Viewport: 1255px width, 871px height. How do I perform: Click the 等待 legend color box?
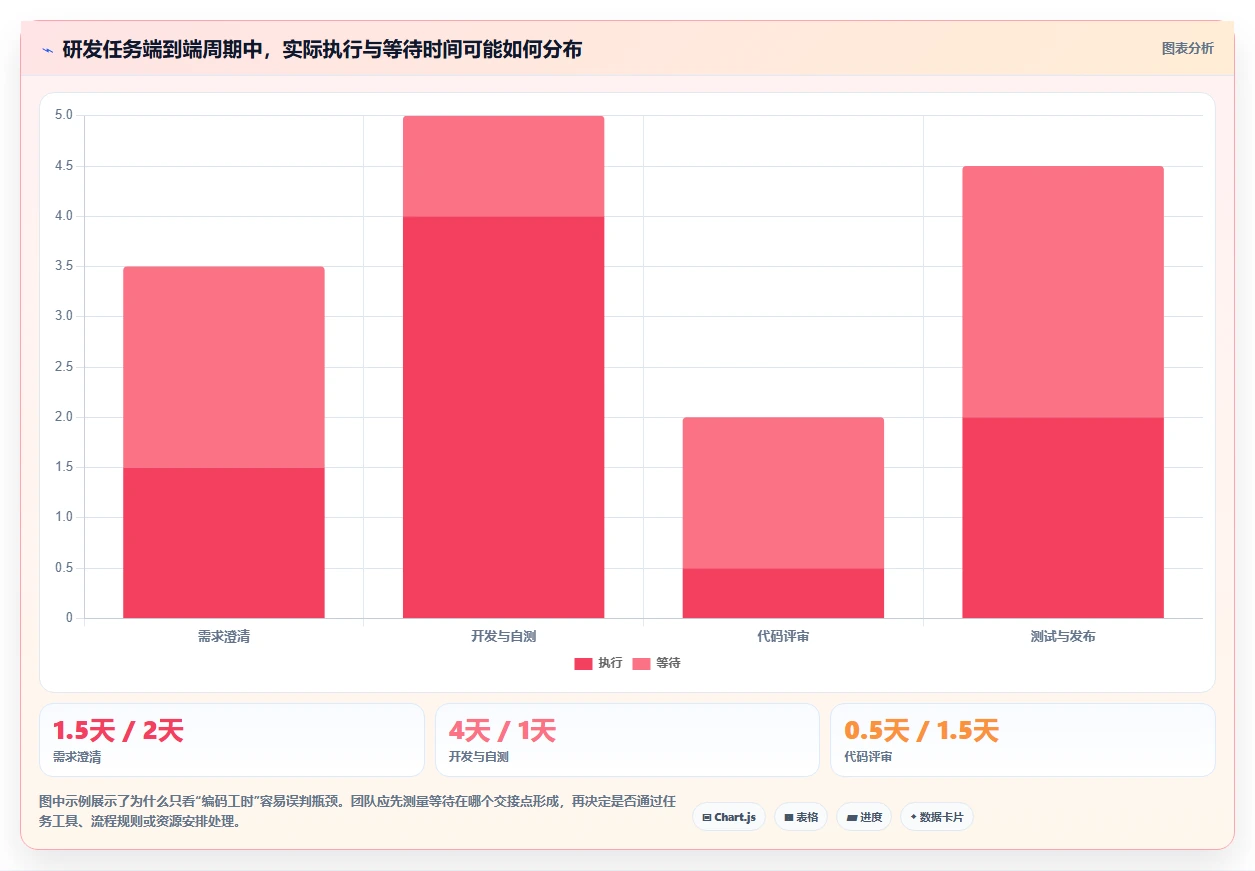[x=641, y=664]
